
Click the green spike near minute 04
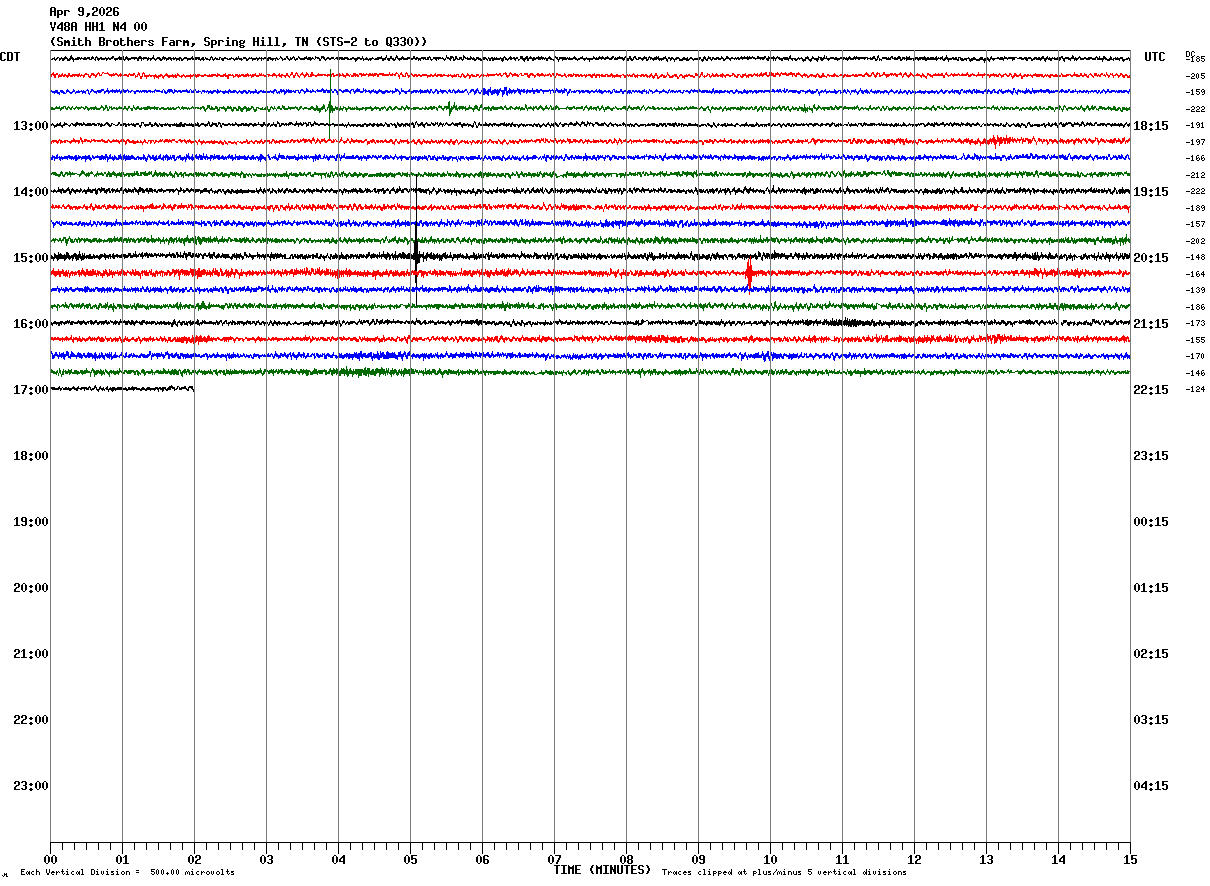coord(330,106)
